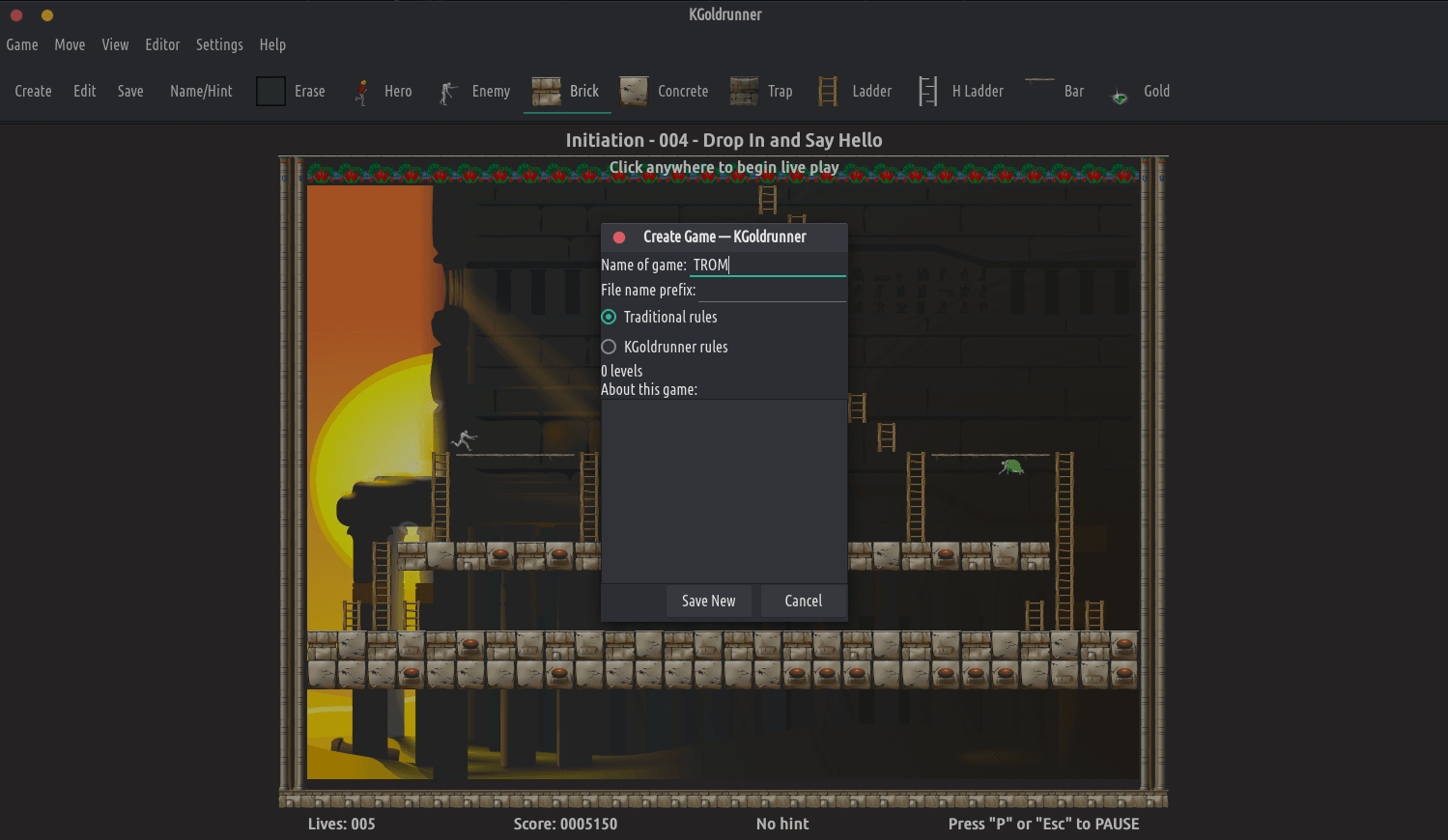Click the Name of game input field
This screenshot has width=1448, height=840.
768,265
